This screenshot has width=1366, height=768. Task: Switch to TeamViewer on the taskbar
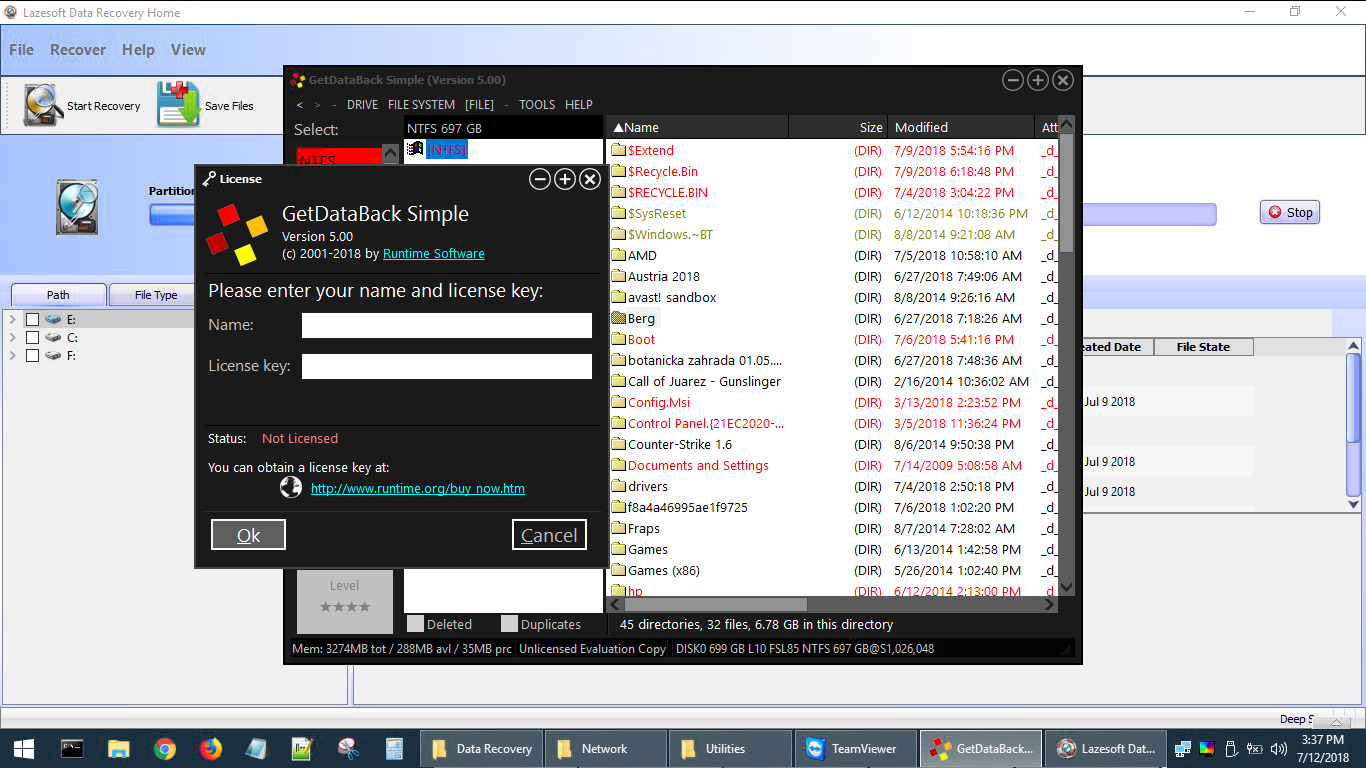click(x=854, y=748)
